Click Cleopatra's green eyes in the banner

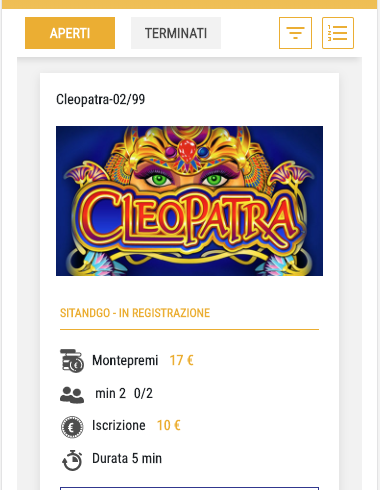click(x=187, y=180)
